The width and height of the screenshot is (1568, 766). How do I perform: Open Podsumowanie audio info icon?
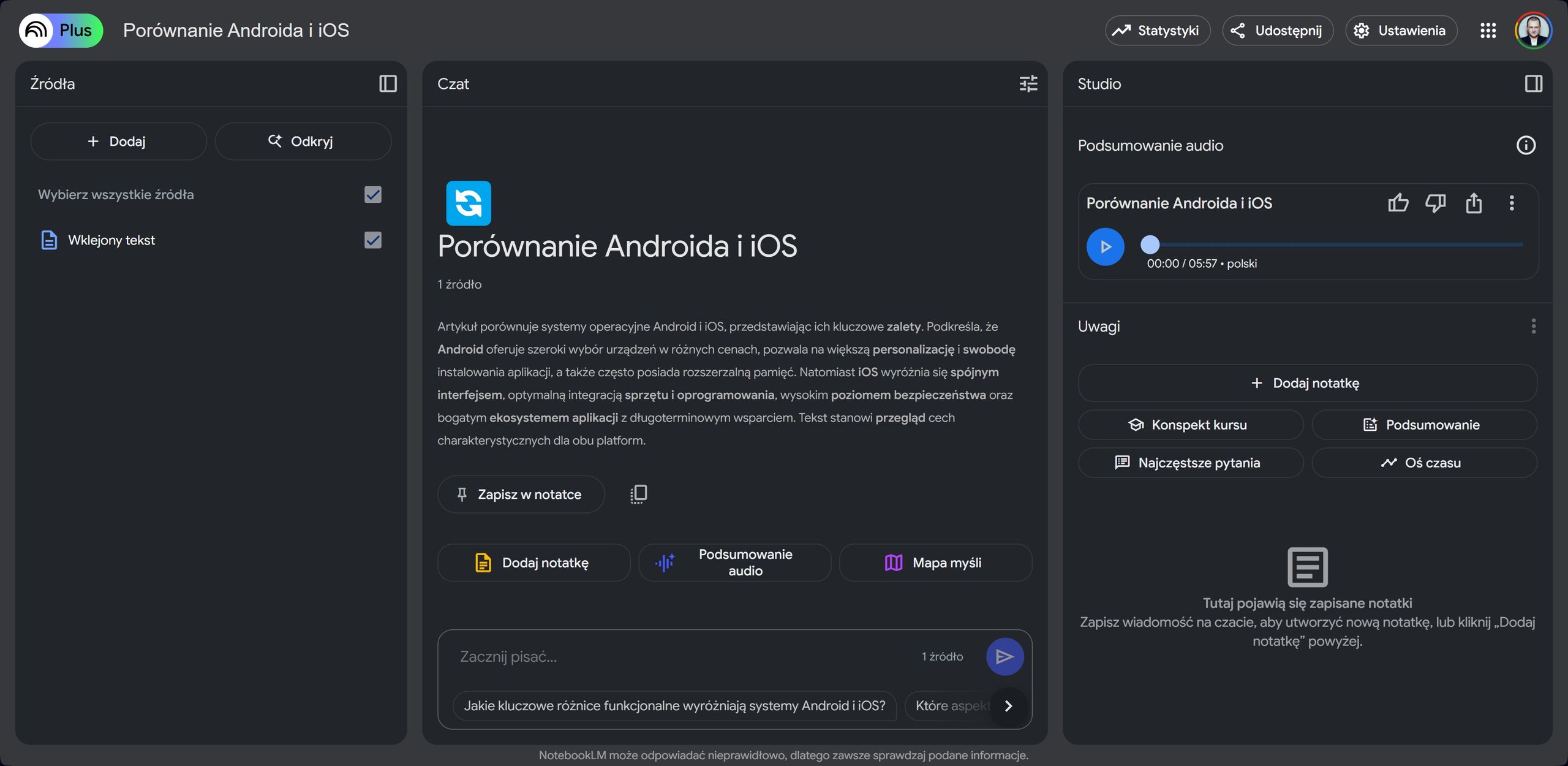pyautogui.click(x=1526, y=146)
